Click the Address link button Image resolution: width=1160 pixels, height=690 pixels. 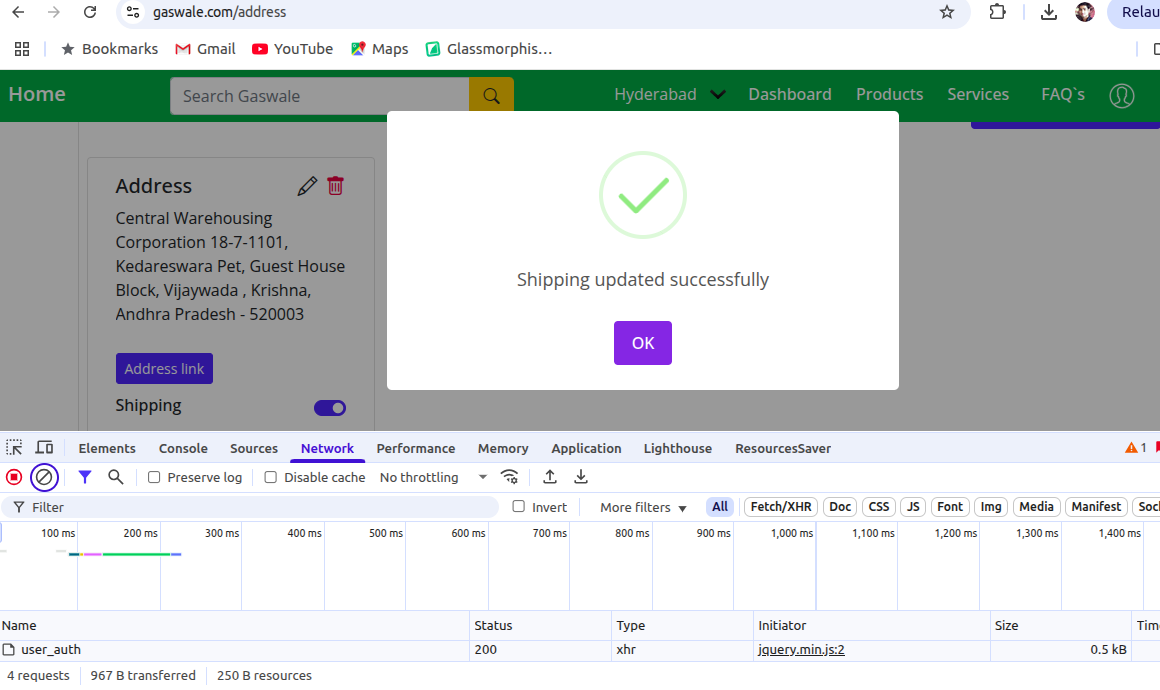click(164, 369)
